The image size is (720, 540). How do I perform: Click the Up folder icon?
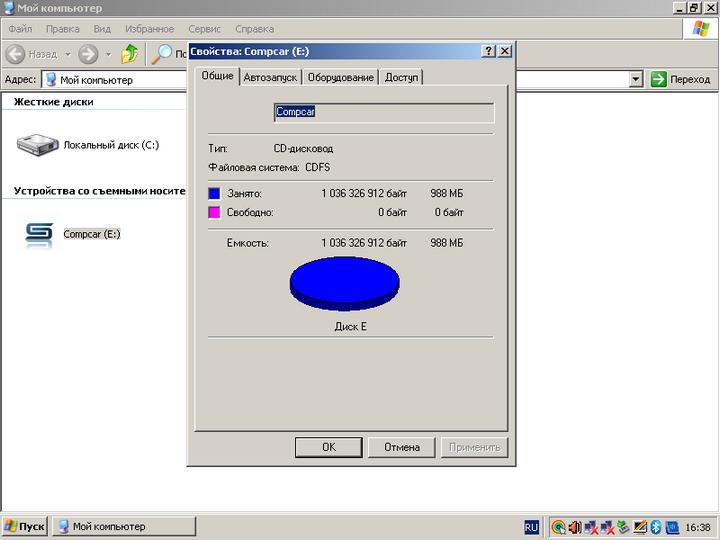pyautogui.click(x=130, y=54)
